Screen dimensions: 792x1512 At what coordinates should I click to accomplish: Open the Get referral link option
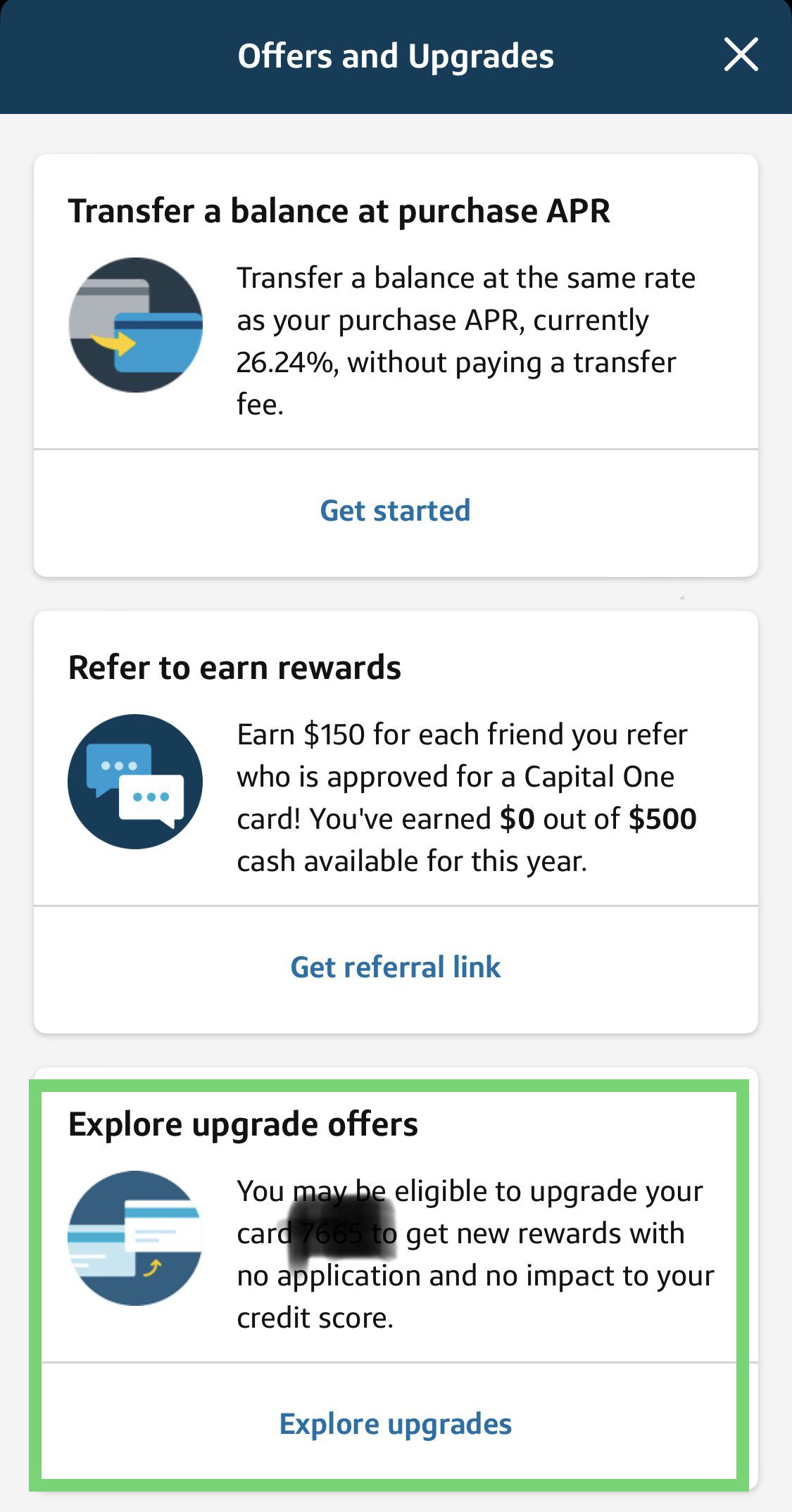395,967
